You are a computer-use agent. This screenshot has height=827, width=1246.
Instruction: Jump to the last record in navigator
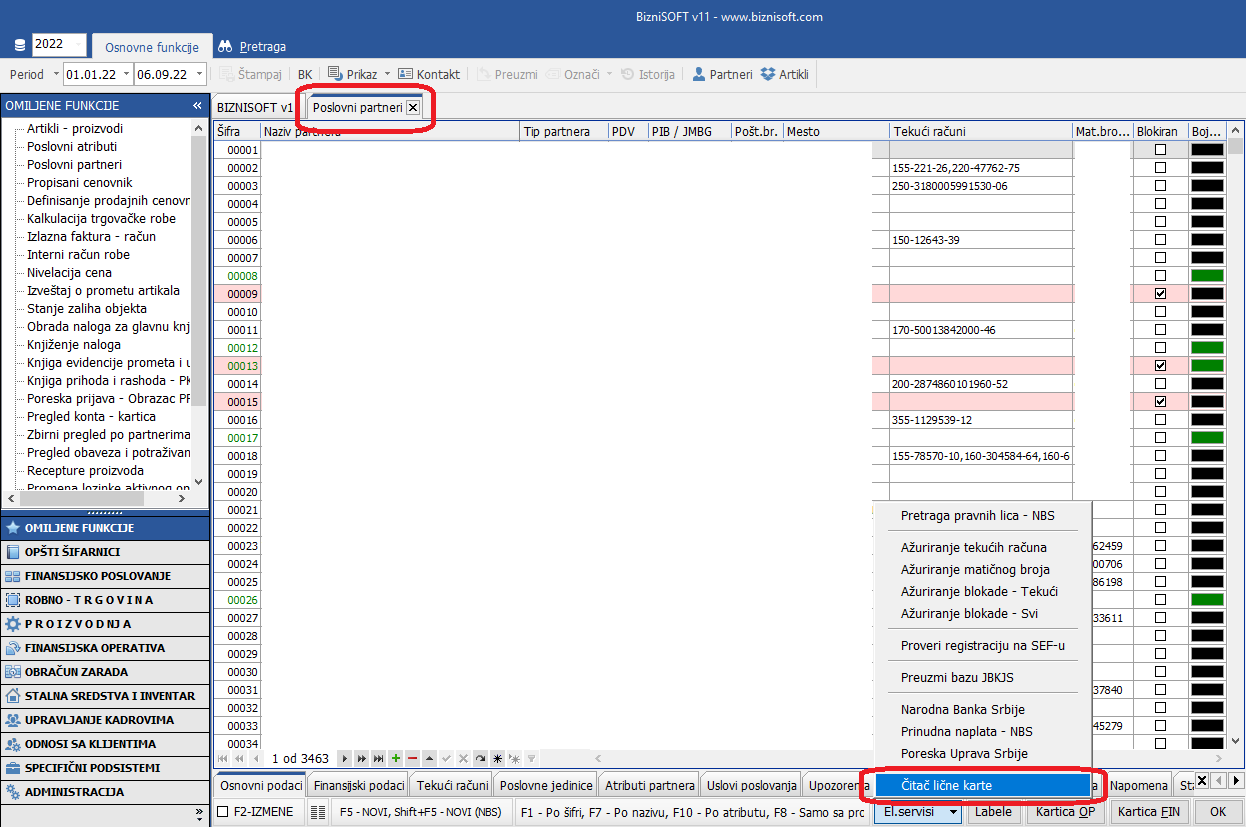(x=378, y=759)
